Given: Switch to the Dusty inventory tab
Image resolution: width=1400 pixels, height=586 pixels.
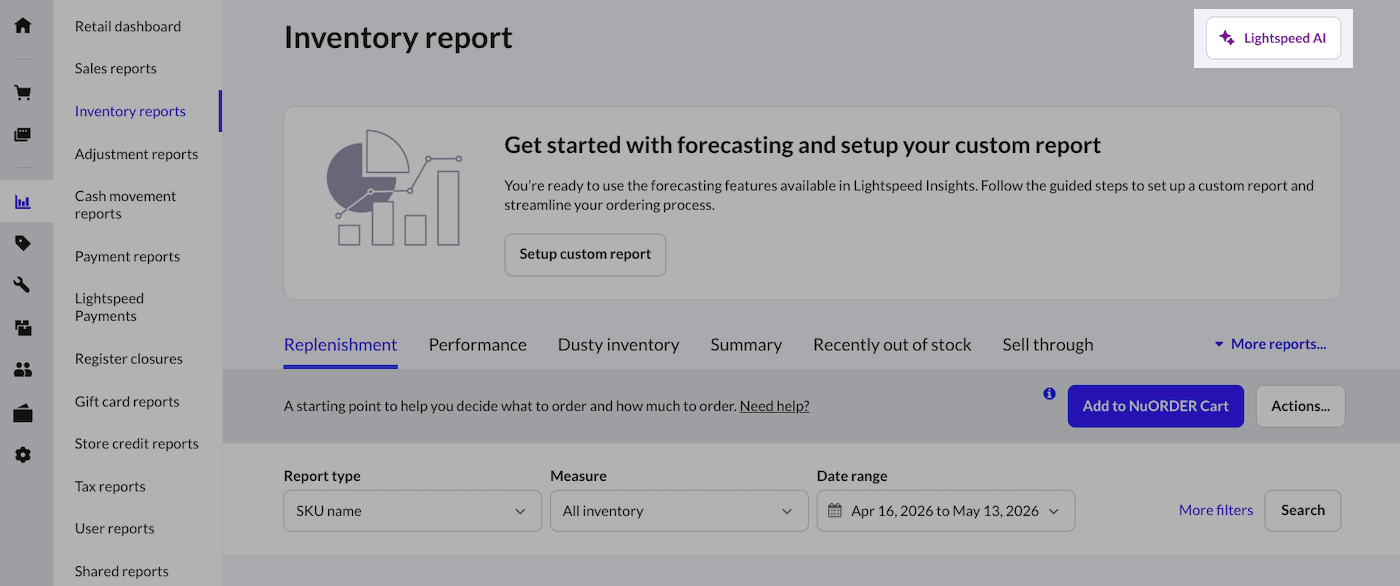Looking at the screenshot, I should pos(618,345).
